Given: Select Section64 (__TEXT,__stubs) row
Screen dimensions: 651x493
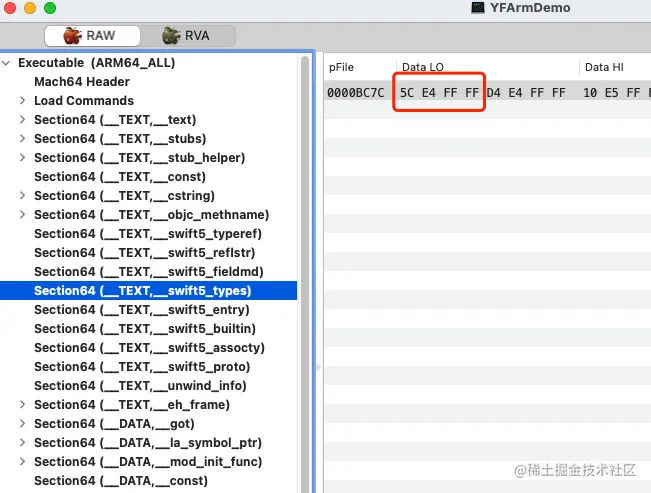Looking at the screenshot, I should click(x=149, y=139).
